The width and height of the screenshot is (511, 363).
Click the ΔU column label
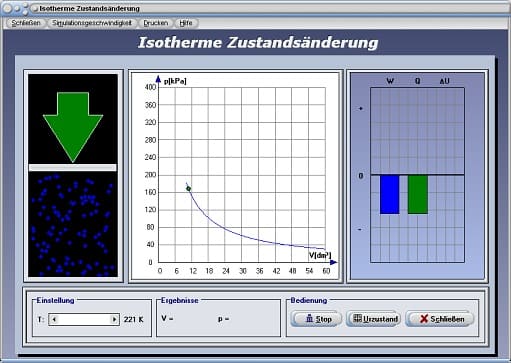tap(444, 81)
